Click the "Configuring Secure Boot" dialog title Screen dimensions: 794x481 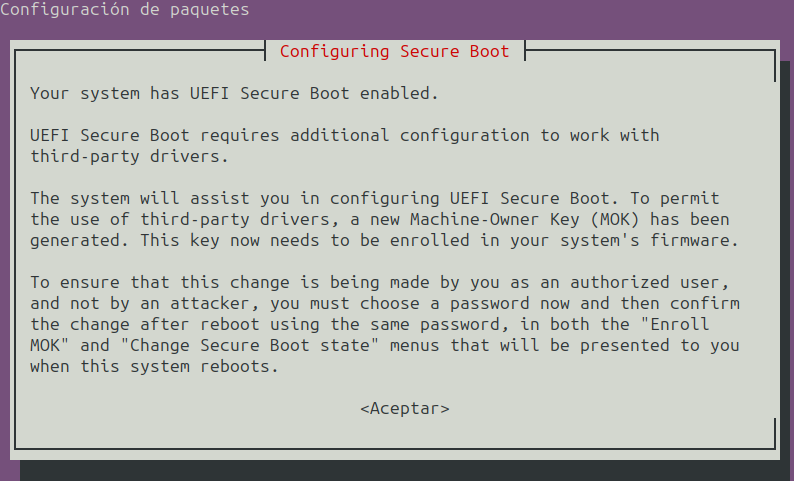(x=394, y=51)
